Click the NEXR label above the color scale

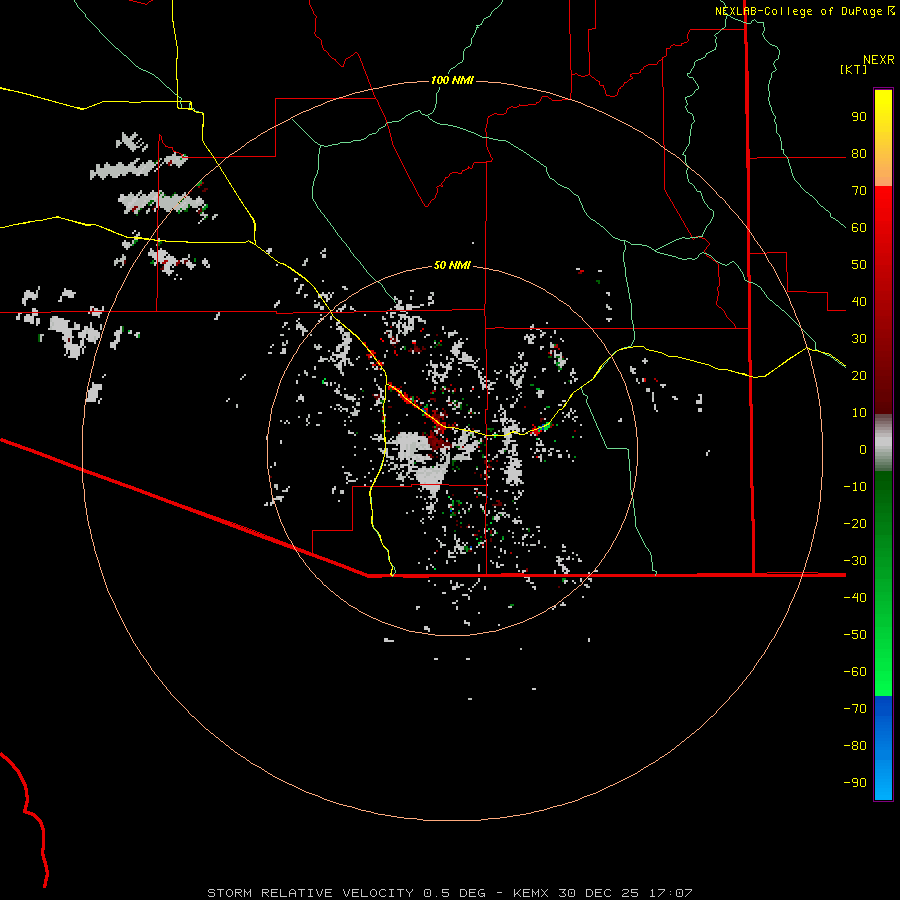[879, 60]
